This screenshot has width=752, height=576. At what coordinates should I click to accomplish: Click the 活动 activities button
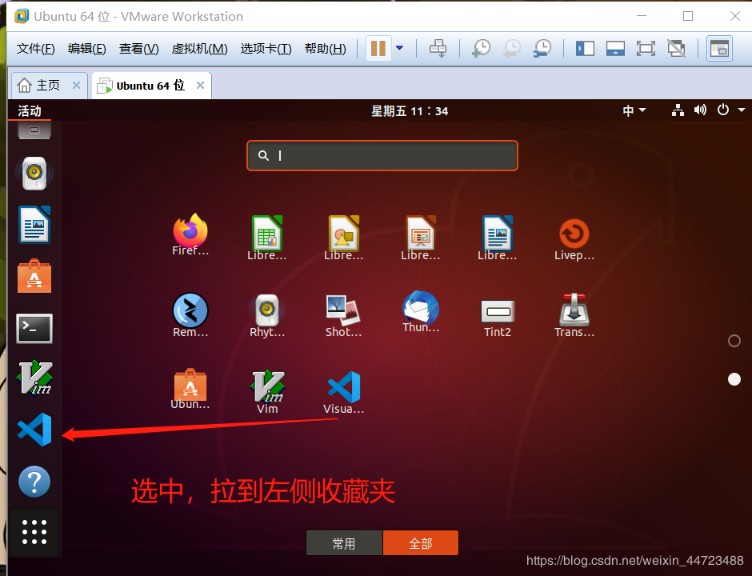tap(29, 111)
